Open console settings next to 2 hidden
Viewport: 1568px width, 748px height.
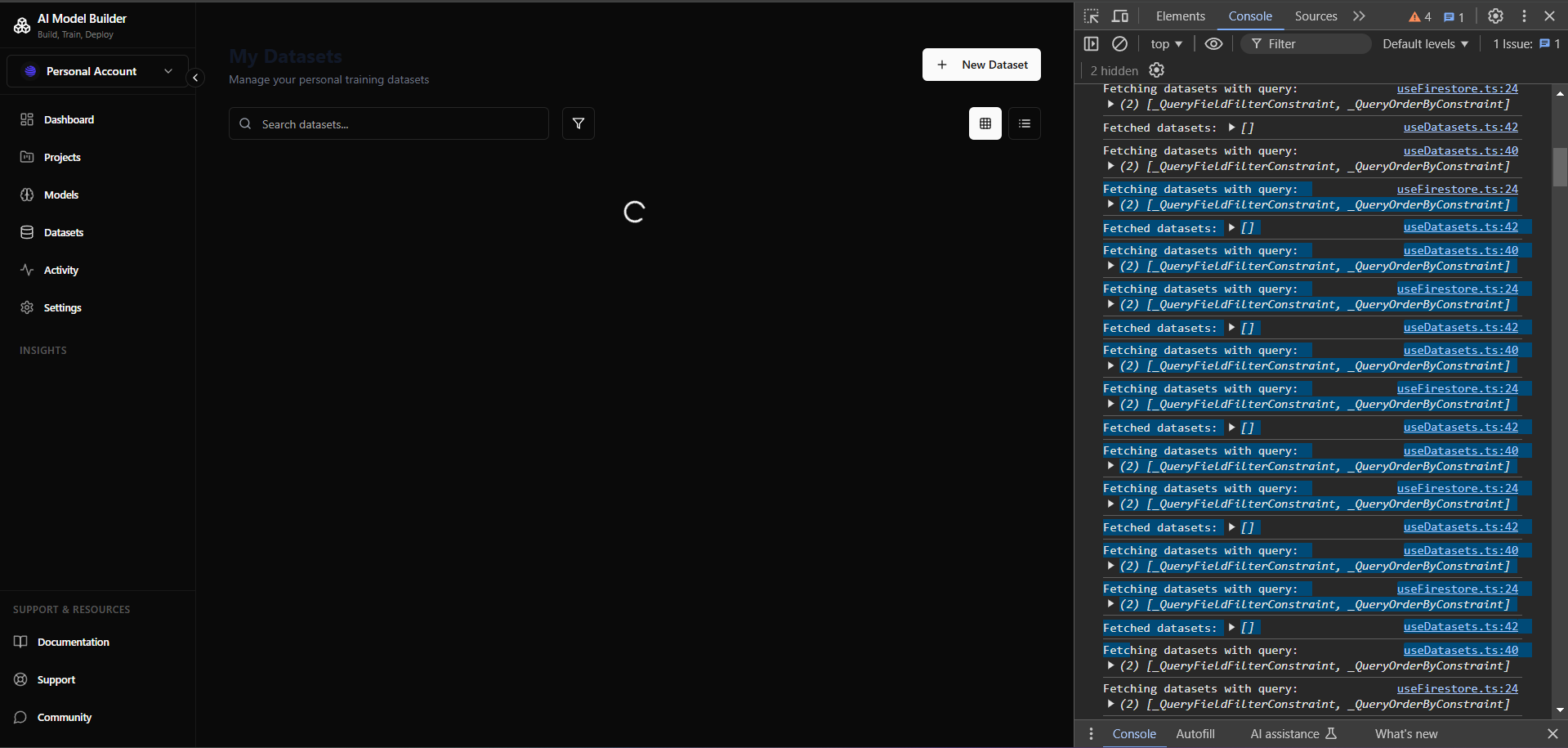point(1156,70)
